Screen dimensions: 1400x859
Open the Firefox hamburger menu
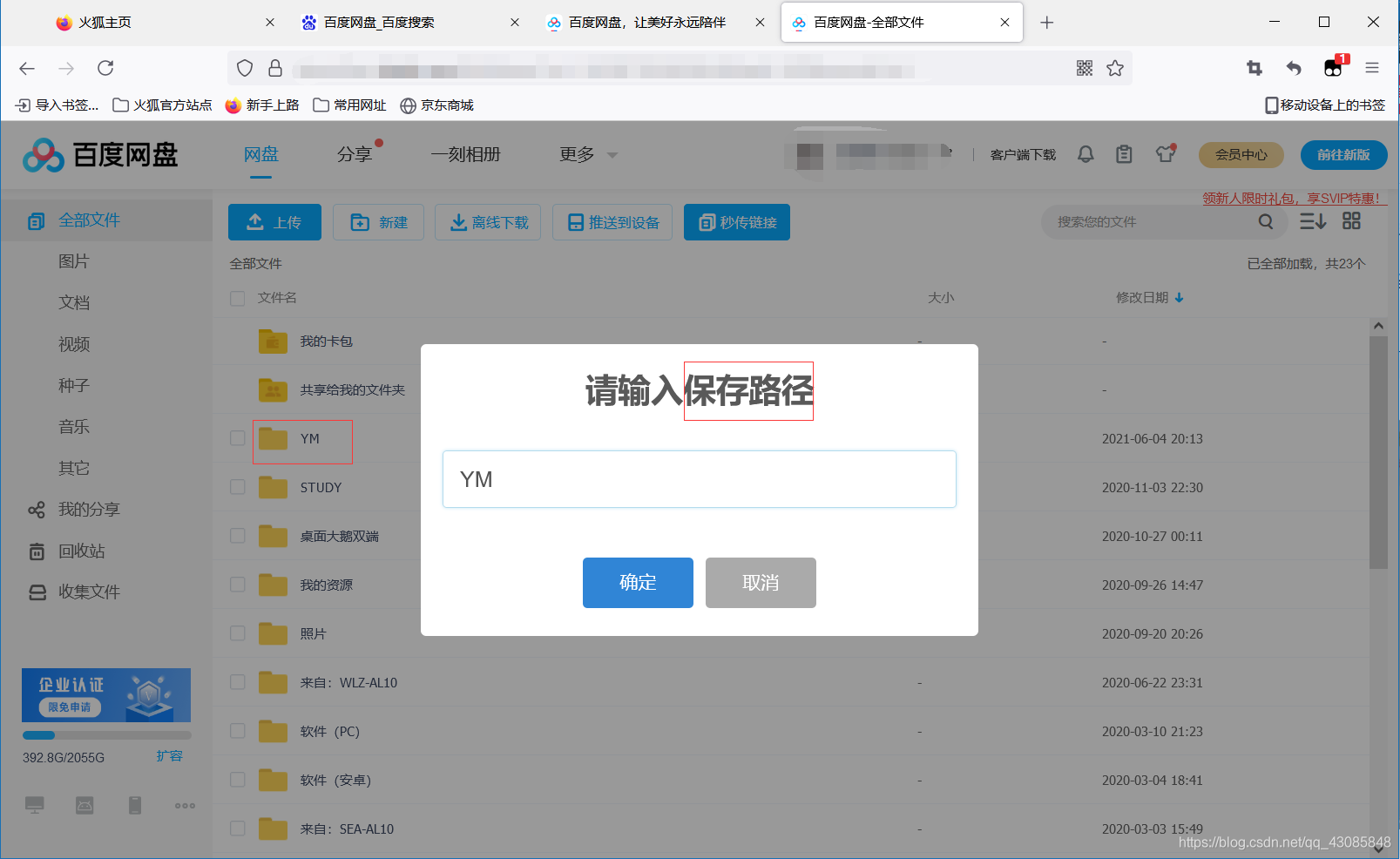(1372, 68)
